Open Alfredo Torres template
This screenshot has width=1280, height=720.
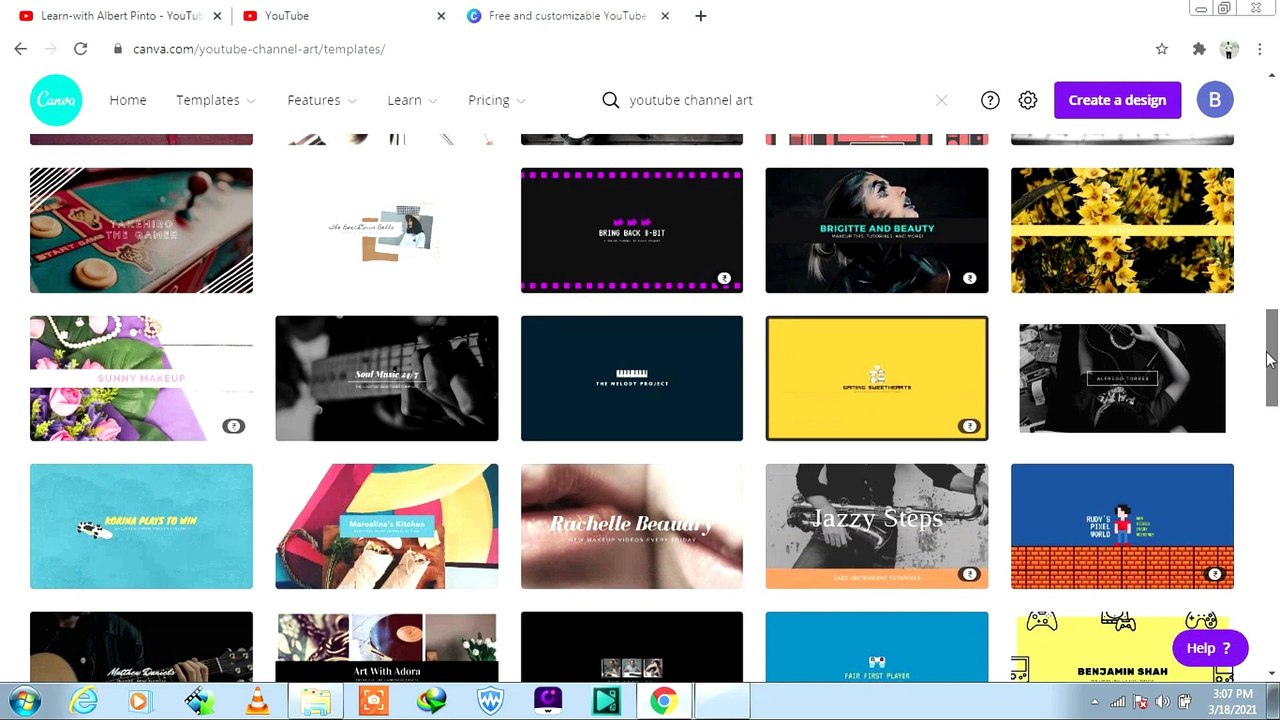click(x=1122, y=378)
